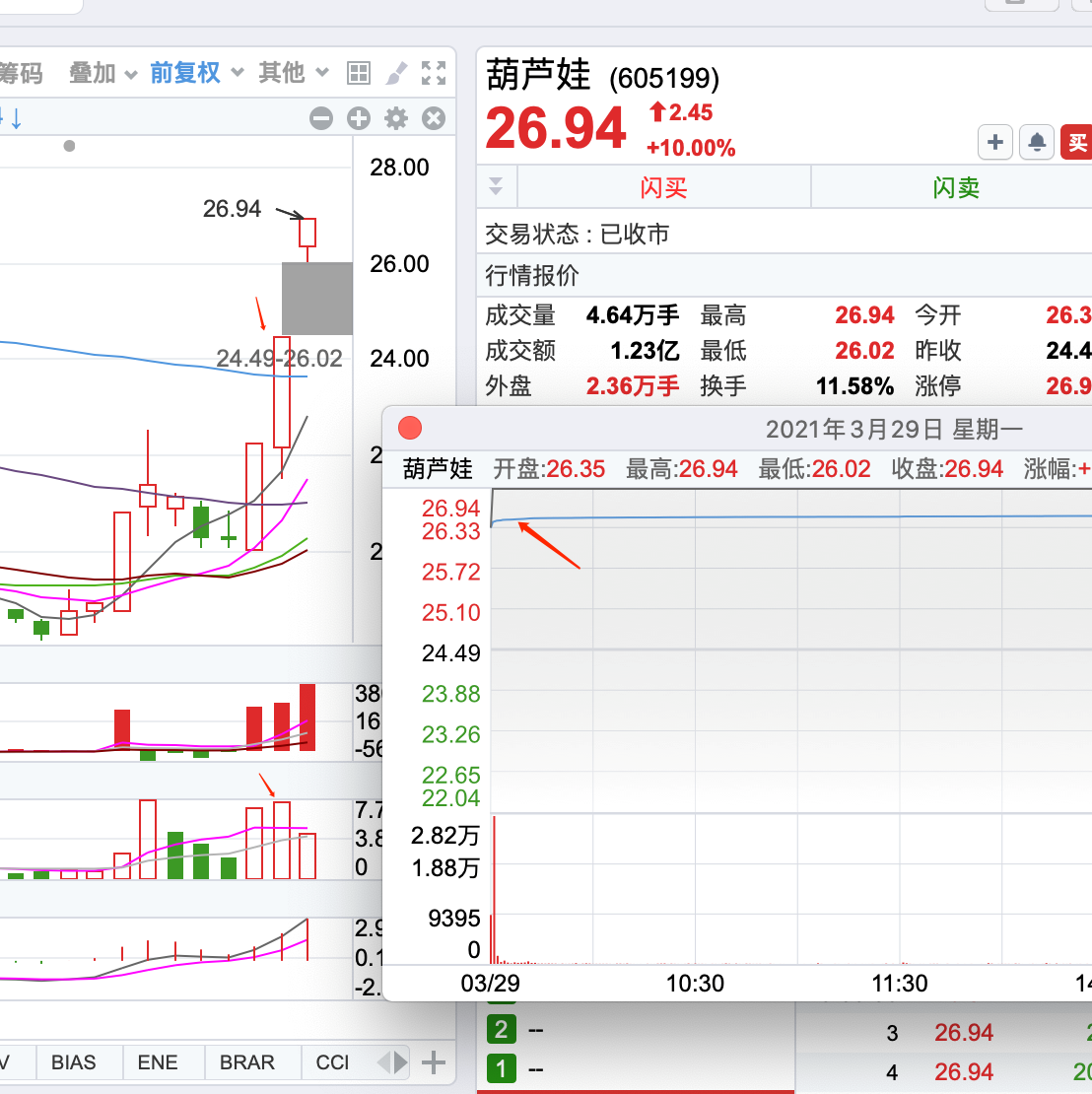Click the +10.00% change percentage

click(x=691, y=148)
